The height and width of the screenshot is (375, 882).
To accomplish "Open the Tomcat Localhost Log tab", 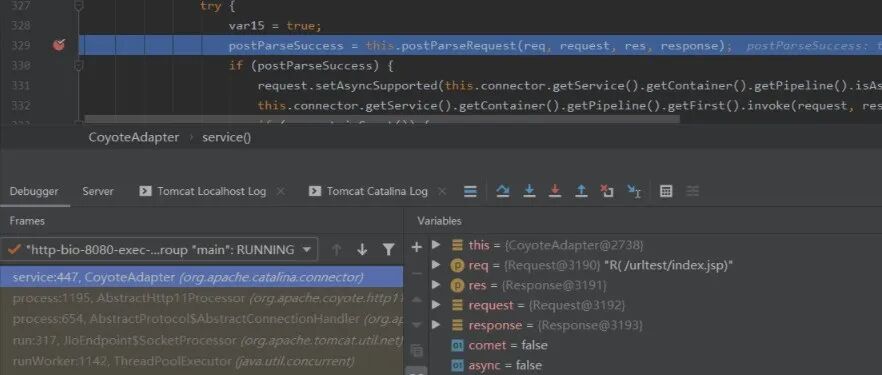I will click(202, 191).
